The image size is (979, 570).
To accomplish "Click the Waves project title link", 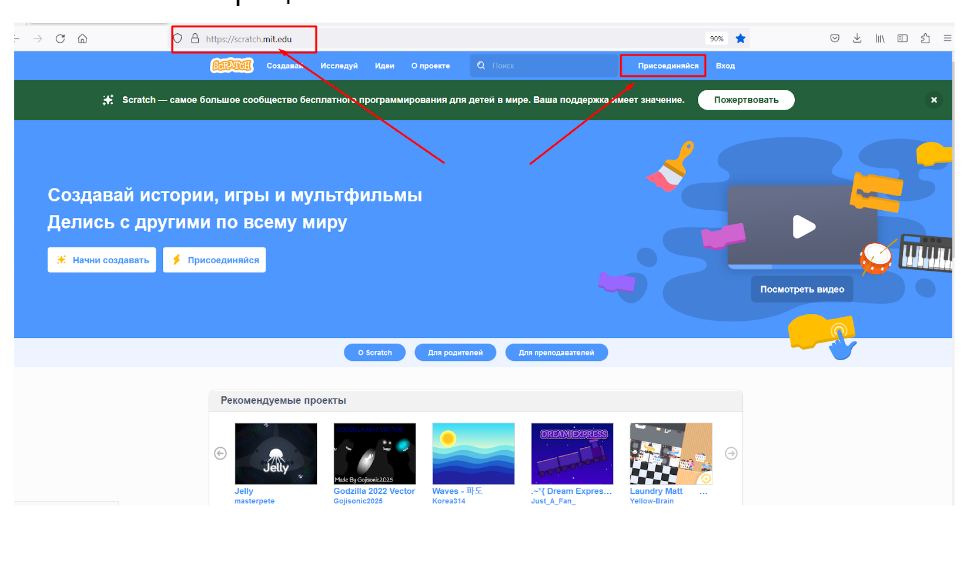I will 457,491.
